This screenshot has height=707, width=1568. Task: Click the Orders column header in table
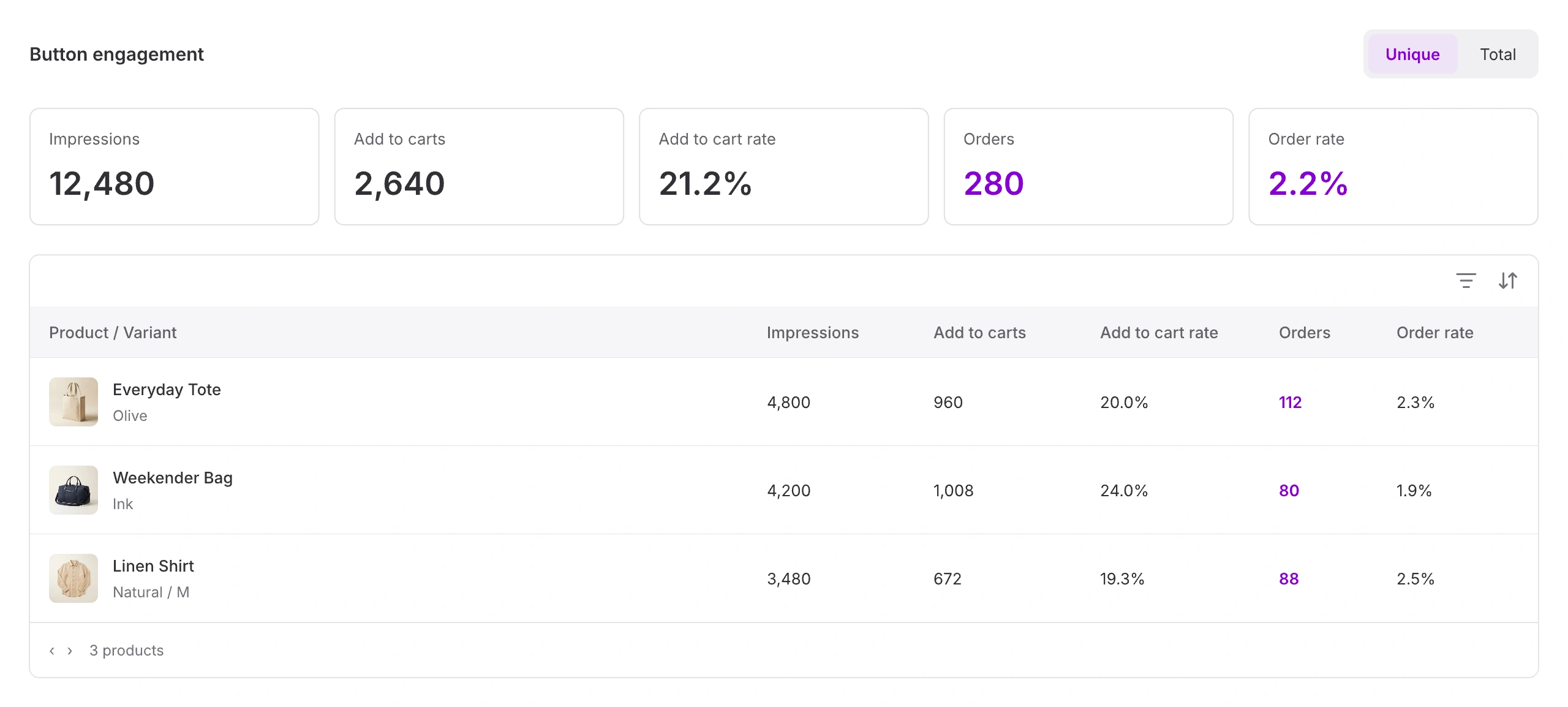click(1305, 333)
